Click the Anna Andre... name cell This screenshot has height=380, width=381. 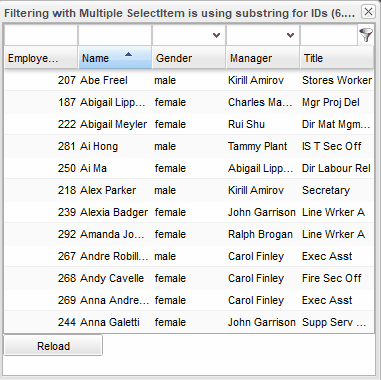(115, 300)
